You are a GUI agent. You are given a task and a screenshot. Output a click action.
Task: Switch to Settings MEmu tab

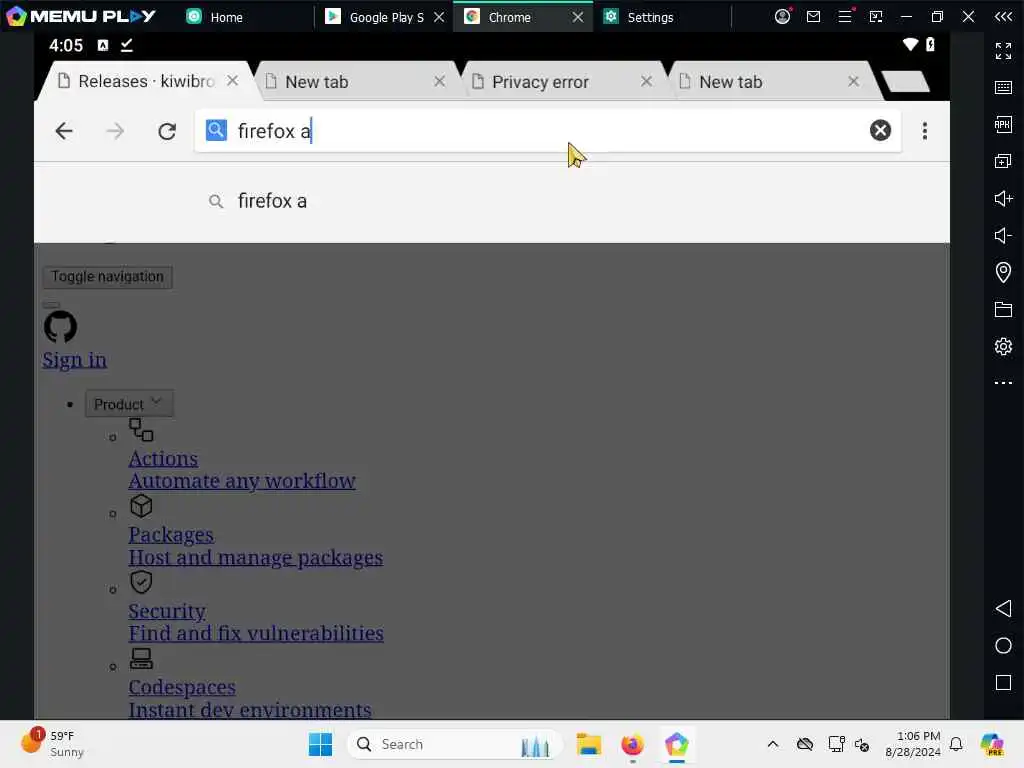tap(638, 17)
